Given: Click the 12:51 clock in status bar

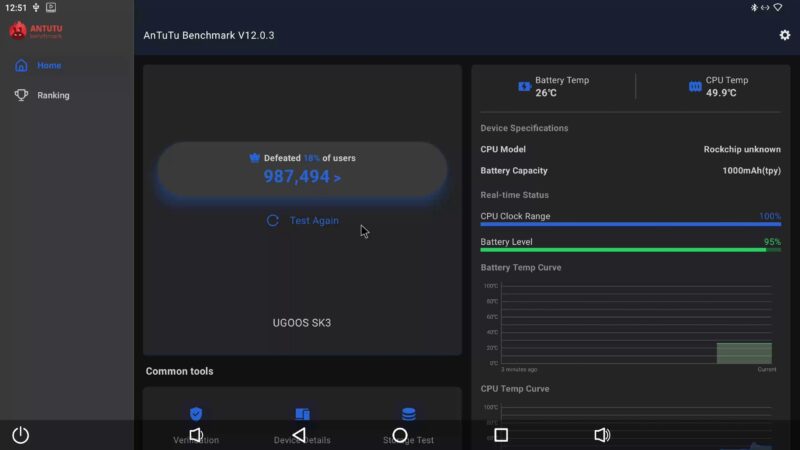Looking at the screenshot, I should pyautogui.click(x=16, y=8).
